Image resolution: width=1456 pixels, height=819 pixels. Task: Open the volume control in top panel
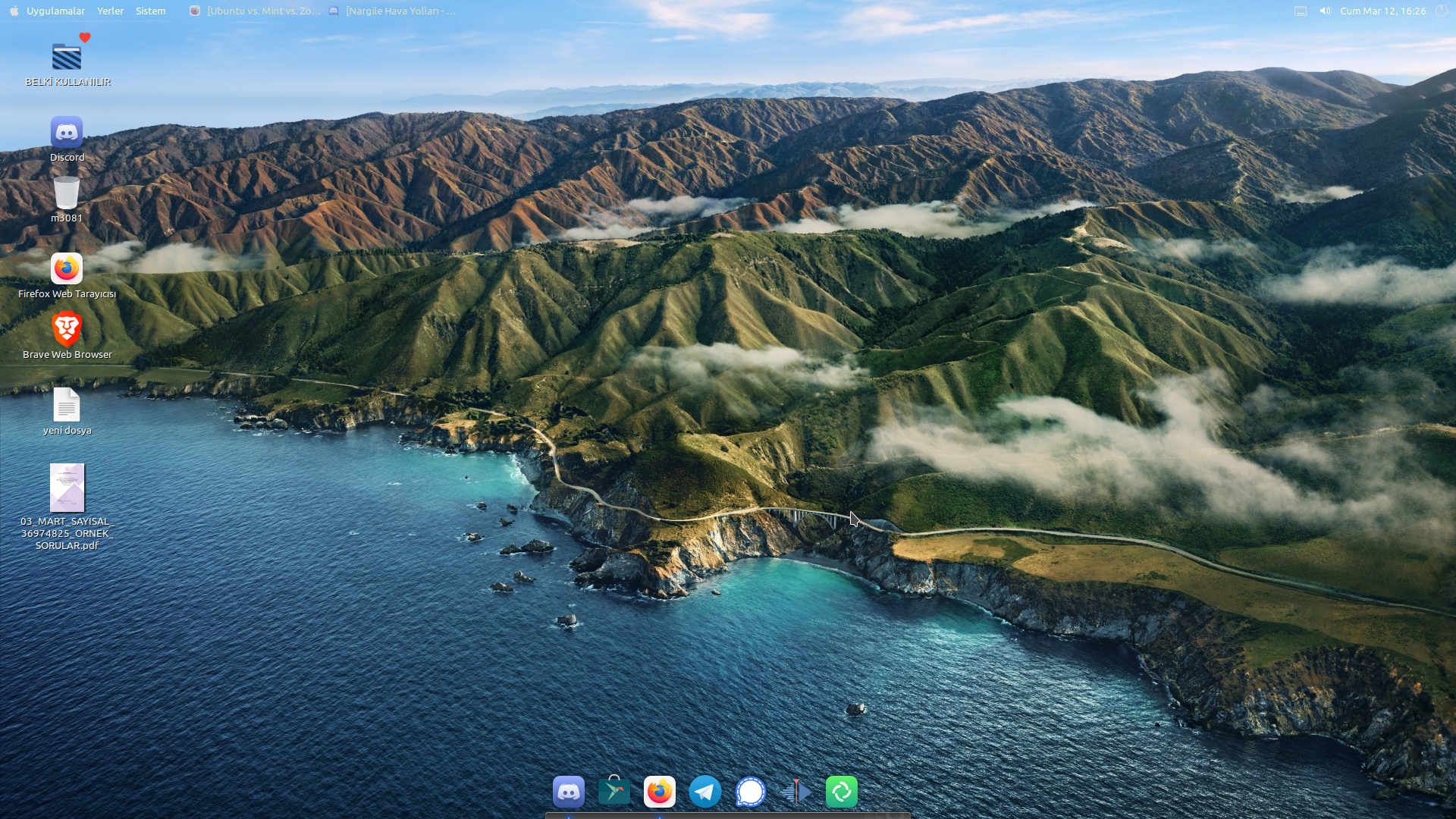click(1325, 11)
